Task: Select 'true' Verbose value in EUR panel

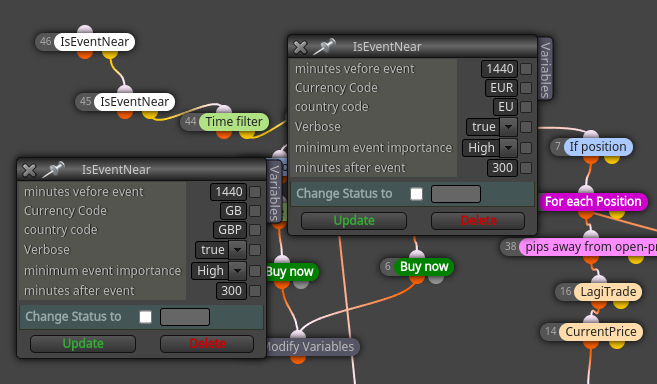Action: pyautogui.click(x=483, y=127)
